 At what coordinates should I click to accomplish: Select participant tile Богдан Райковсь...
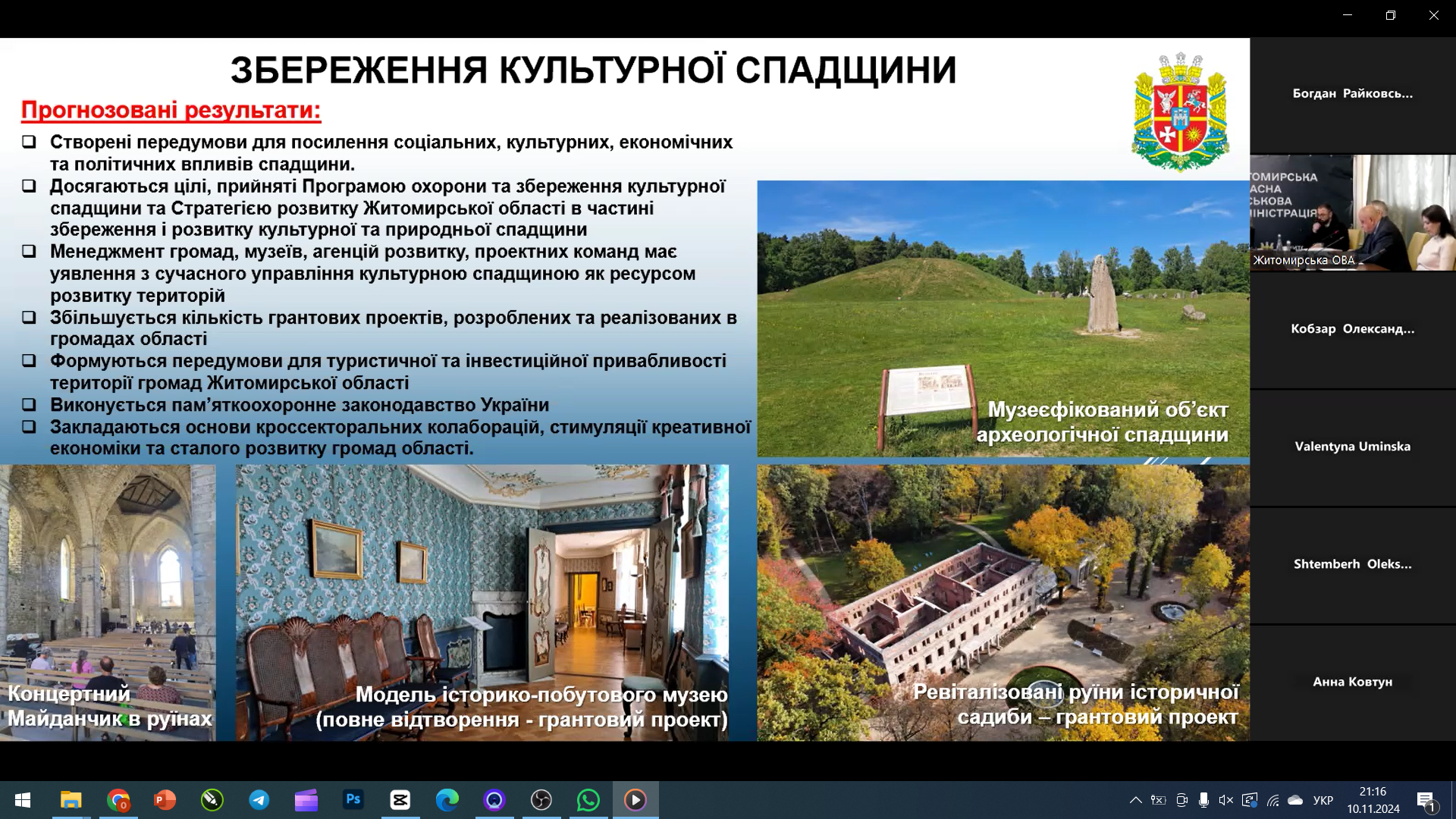[x=1353, y=94]
